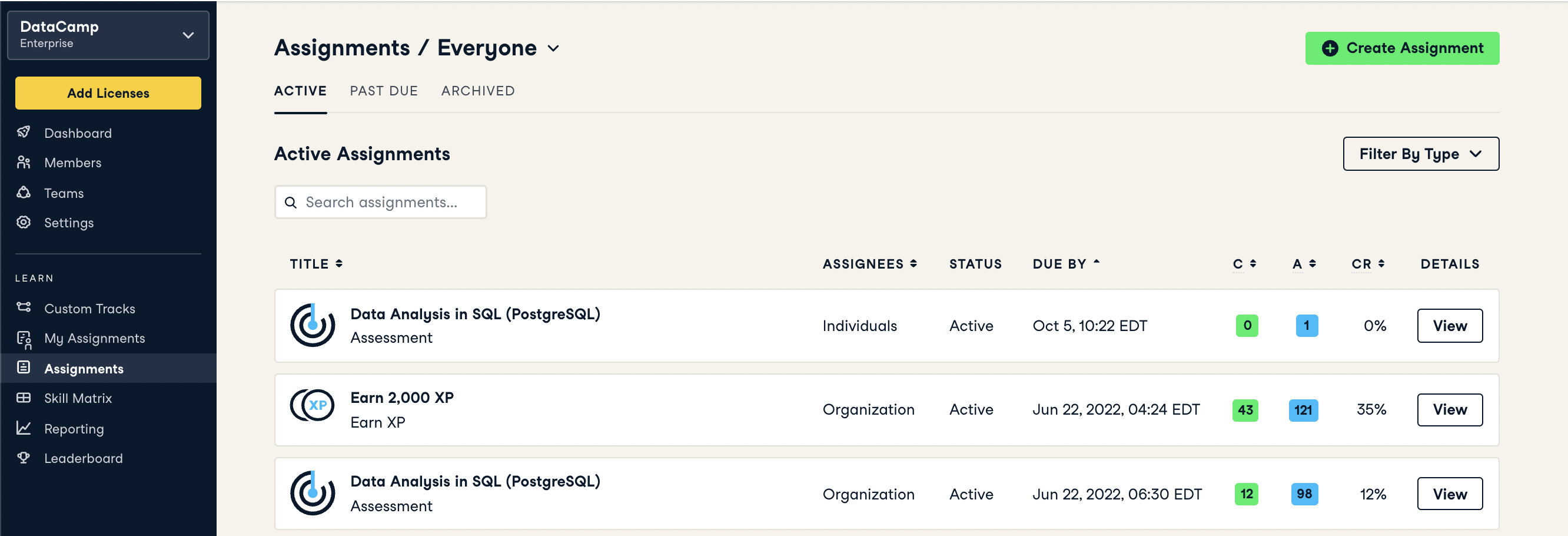Switch to the Archived tab
The width and height of the screenshot is (1568, 536).
[478, 91]
